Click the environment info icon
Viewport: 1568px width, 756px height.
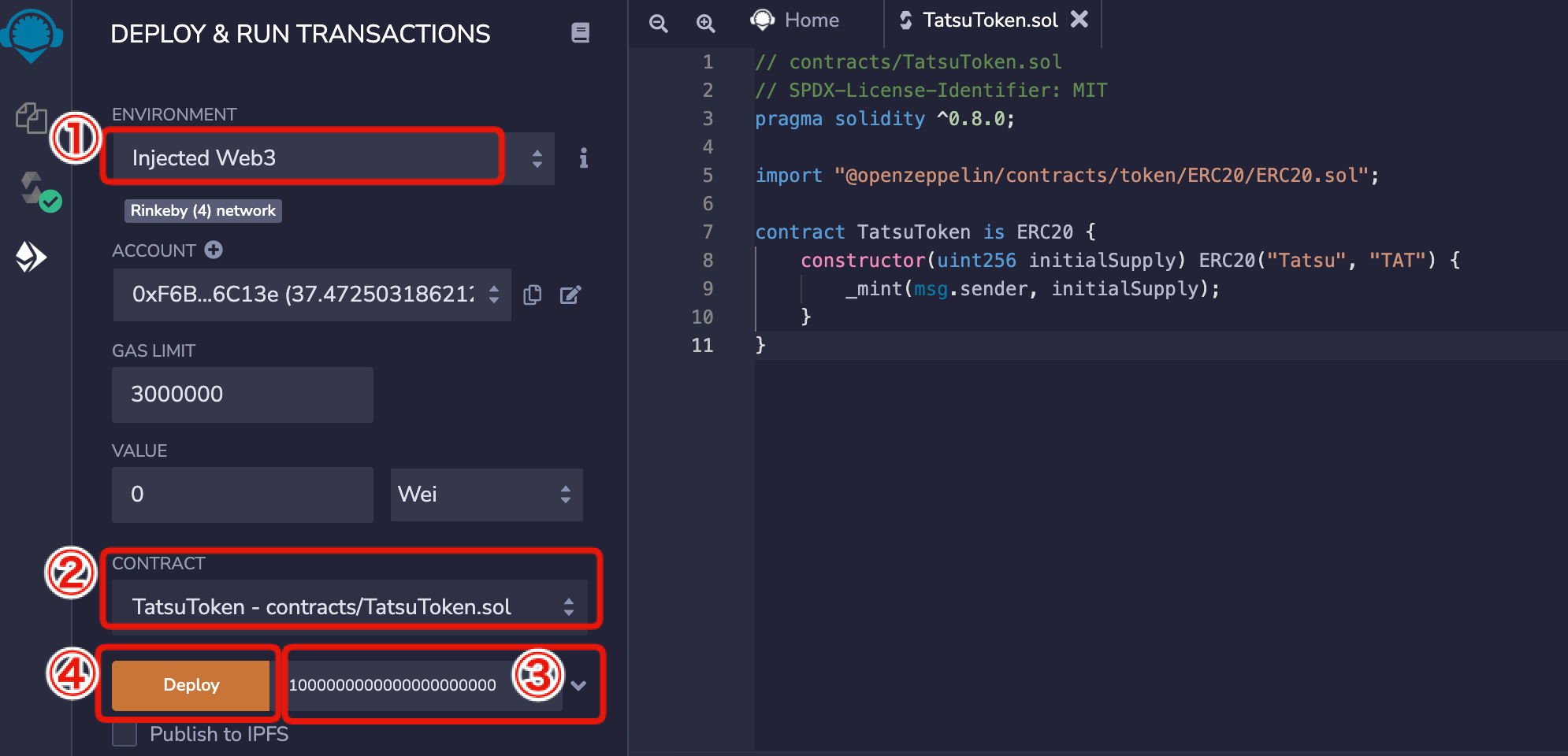pos(584,158)
